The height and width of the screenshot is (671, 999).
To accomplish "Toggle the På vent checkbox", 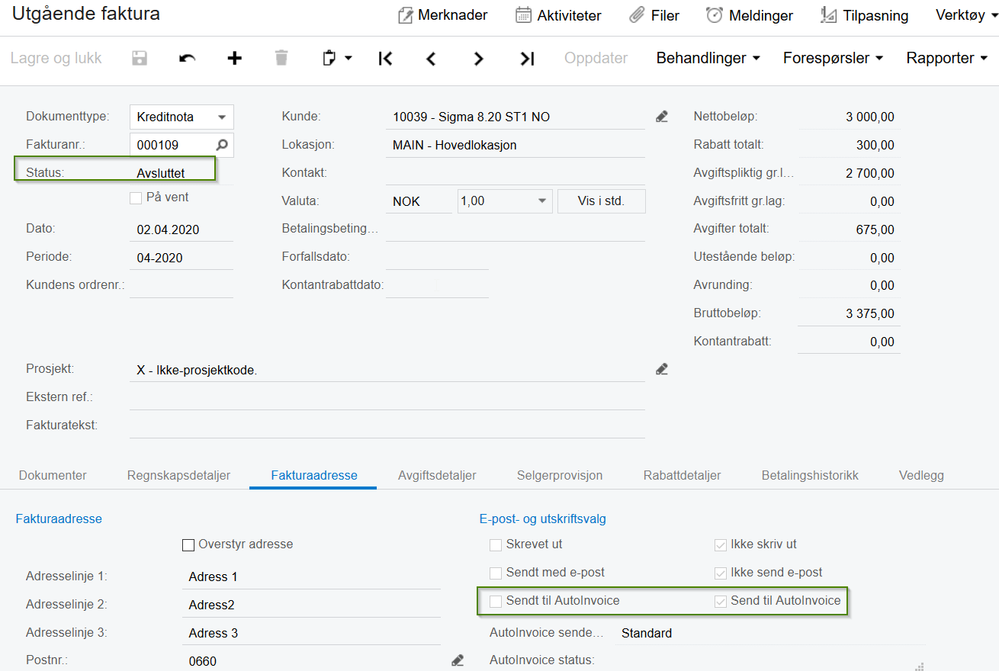I will [x=136, y=198].
